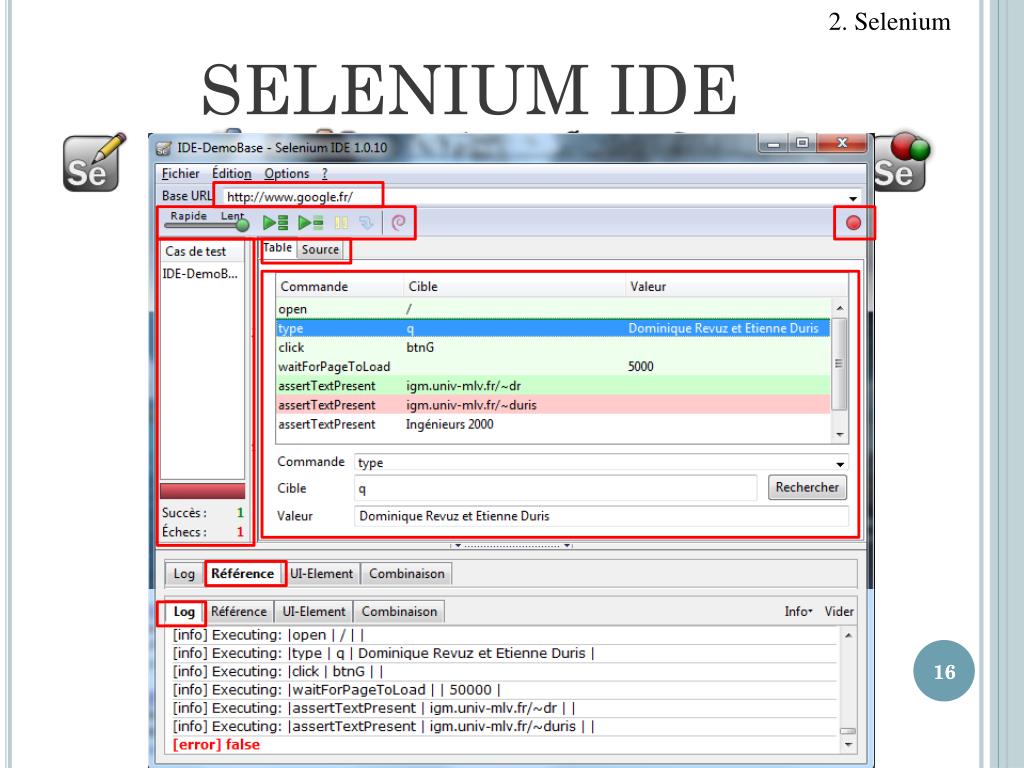Switch to the Source tab
This screenshot has height=768, width=1024.
point(320,249)
